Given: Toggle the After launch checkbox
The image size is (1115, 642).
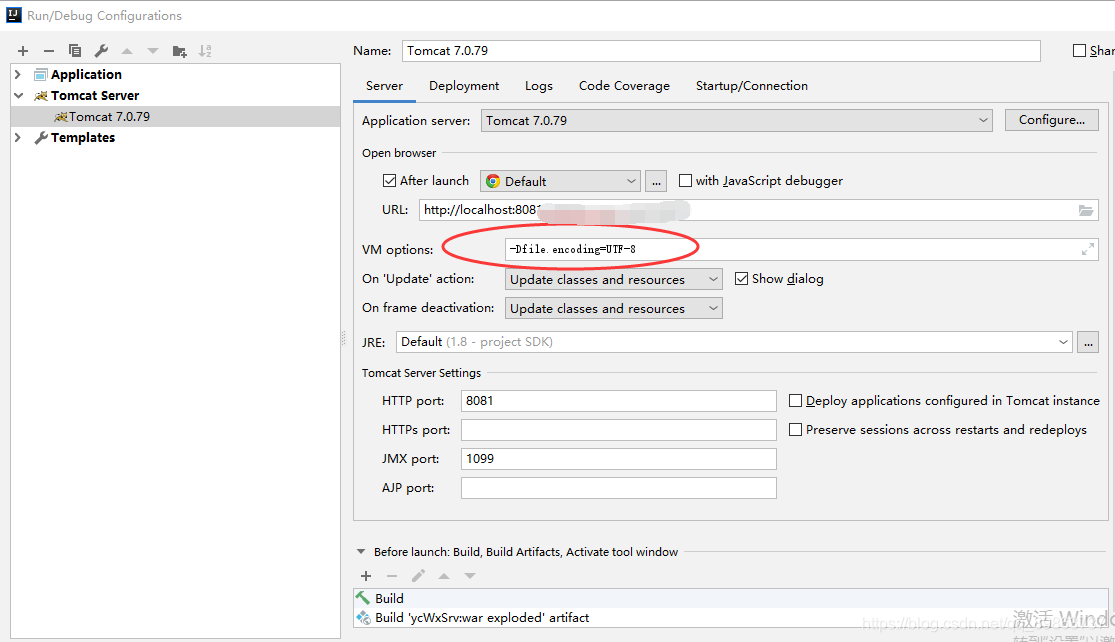Looking at the screenshot, I should coord(389,181).
